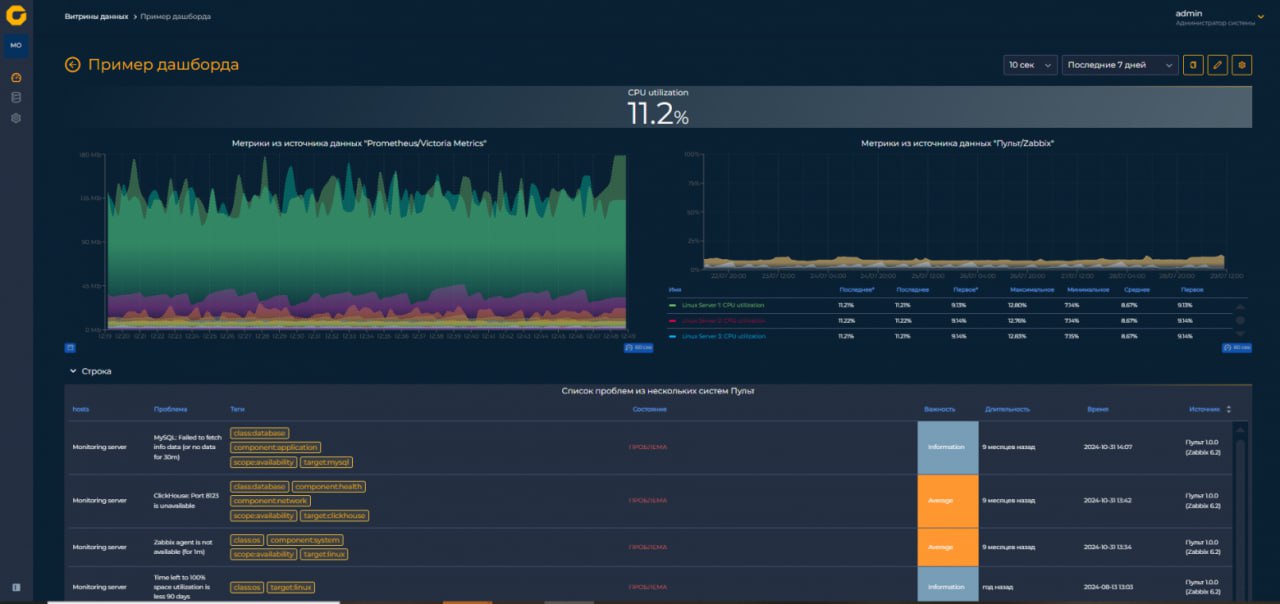Open the Последние 7 дней time range selector
Screen dimensions: 1280x604
click(x=1120, y=64)
